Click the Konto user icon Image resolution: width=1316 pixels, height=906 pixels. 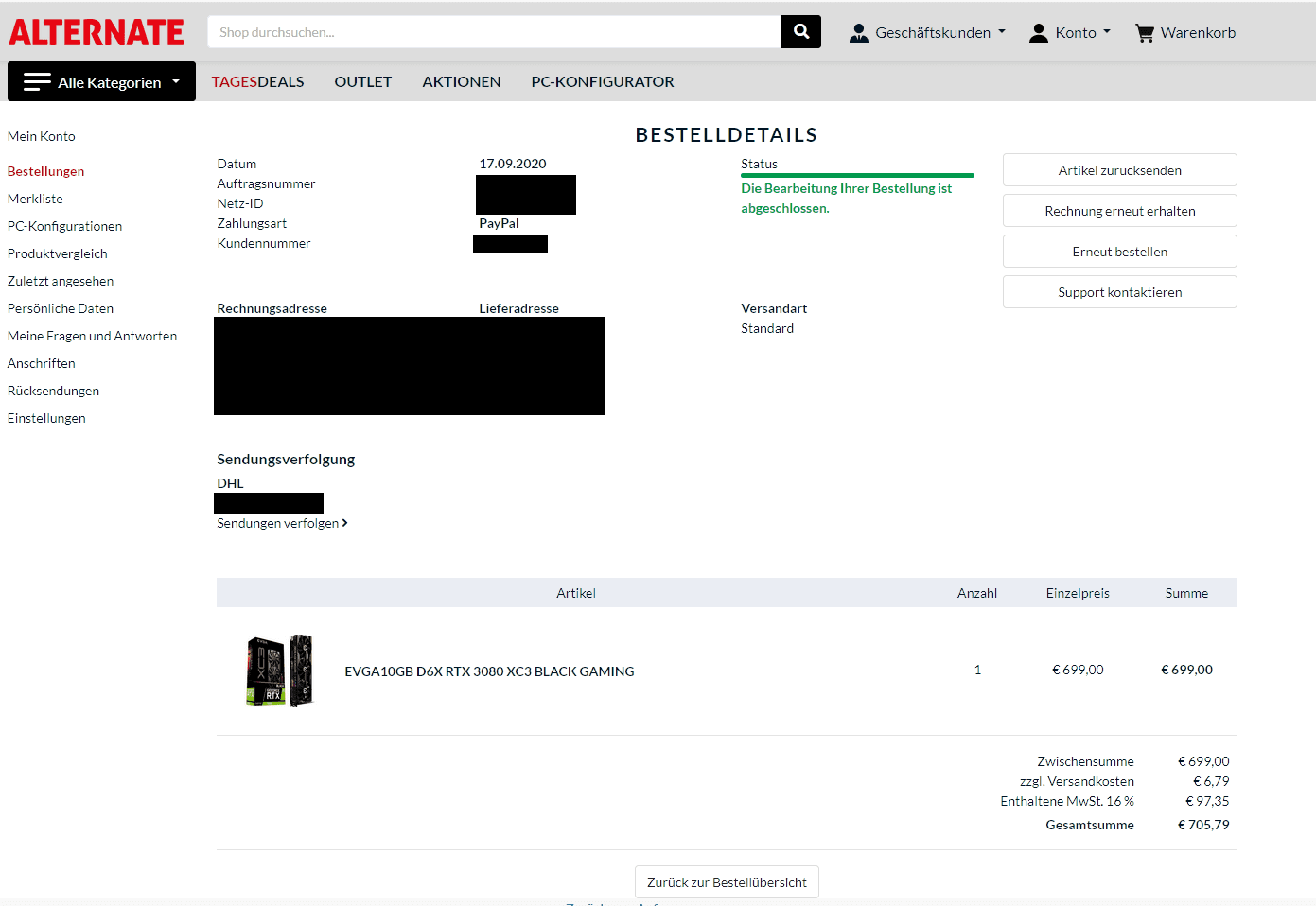(1039, 33)
